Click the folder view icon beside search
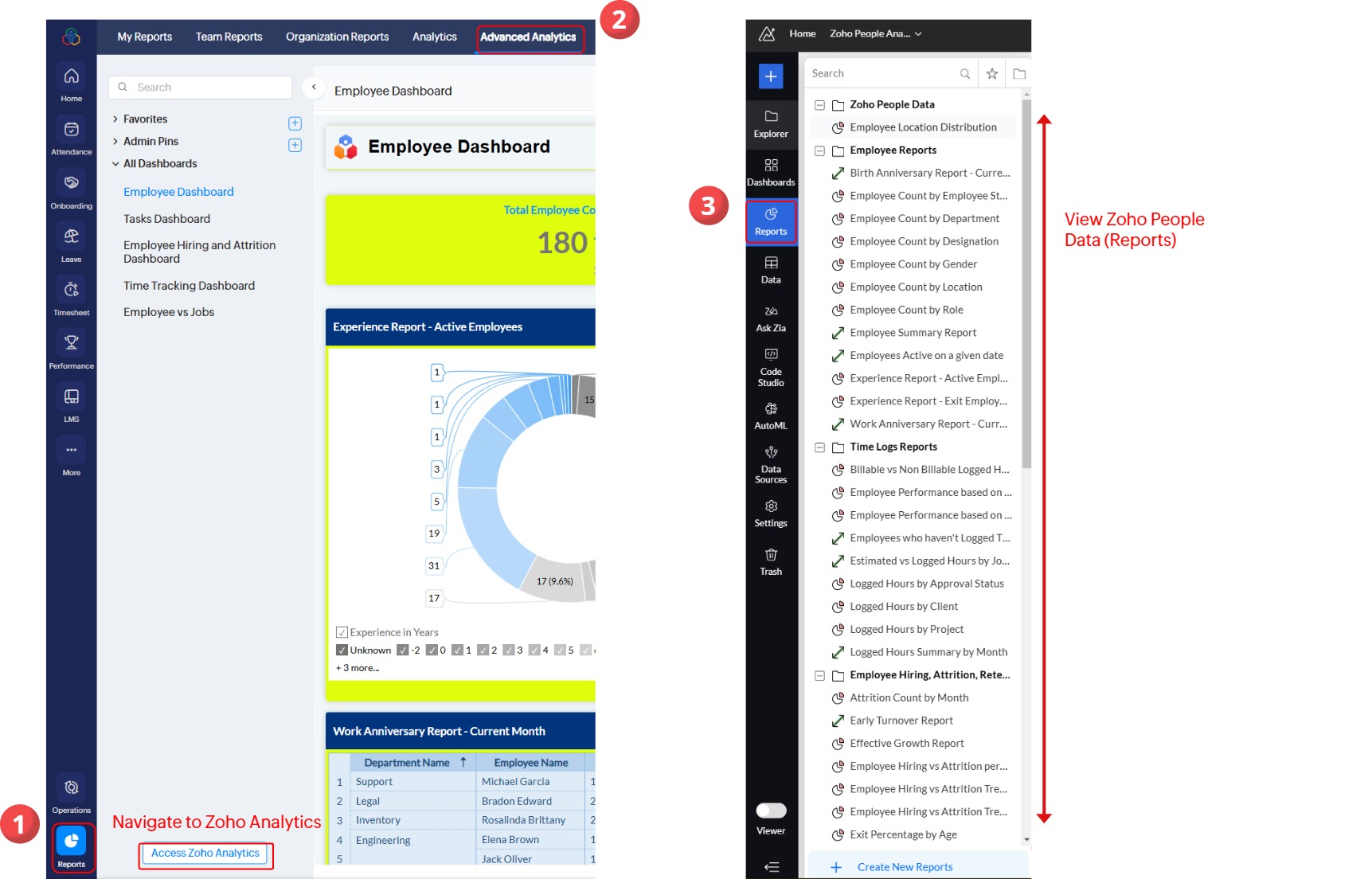The width and height of the screenshot is (1372, 879). tap(1019, 74)
